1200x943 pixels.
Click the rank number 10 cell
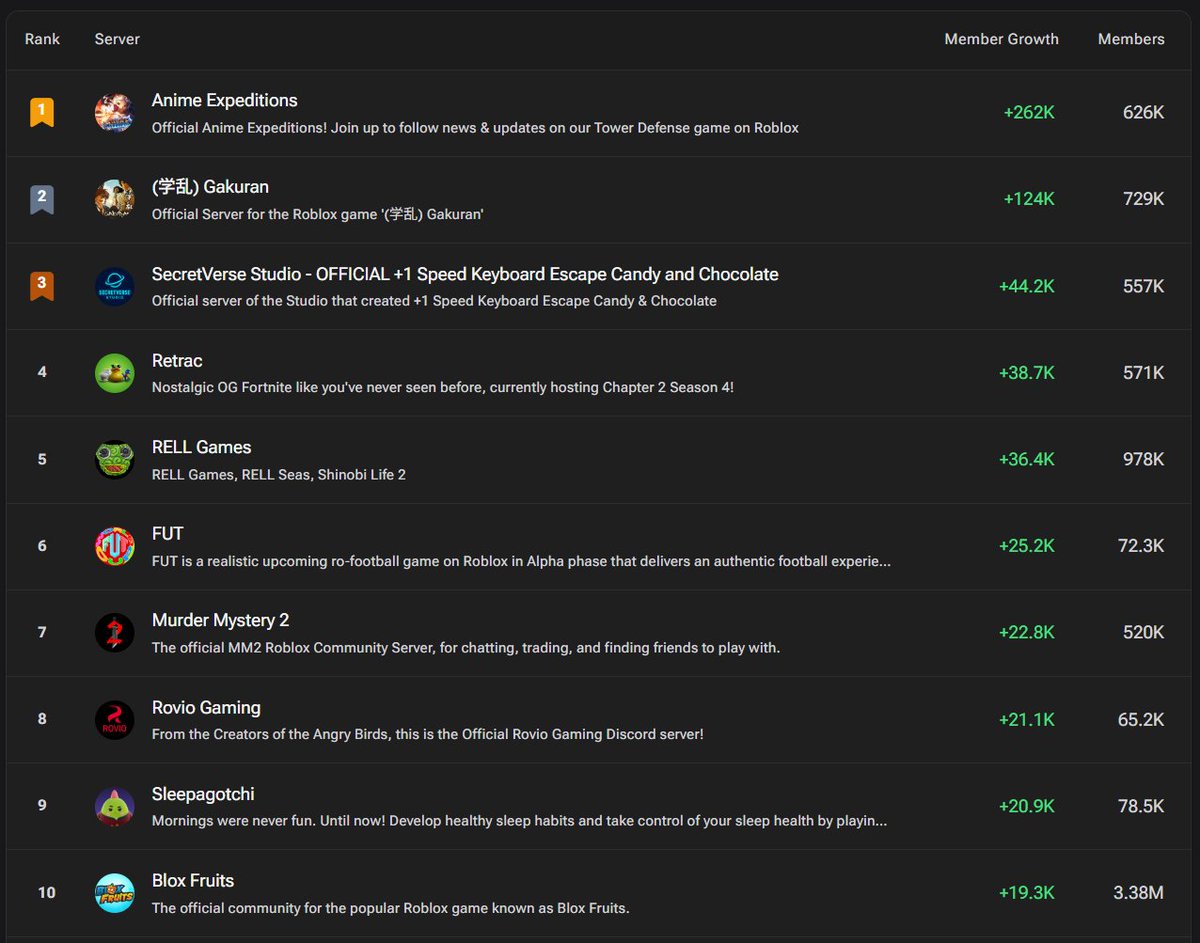click(x=46, y=892)
